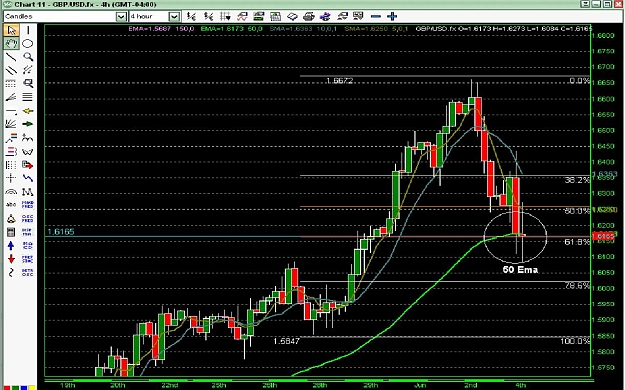
Task: Click the 38.2% Fibonacci level label
Action: click(576, 180)
